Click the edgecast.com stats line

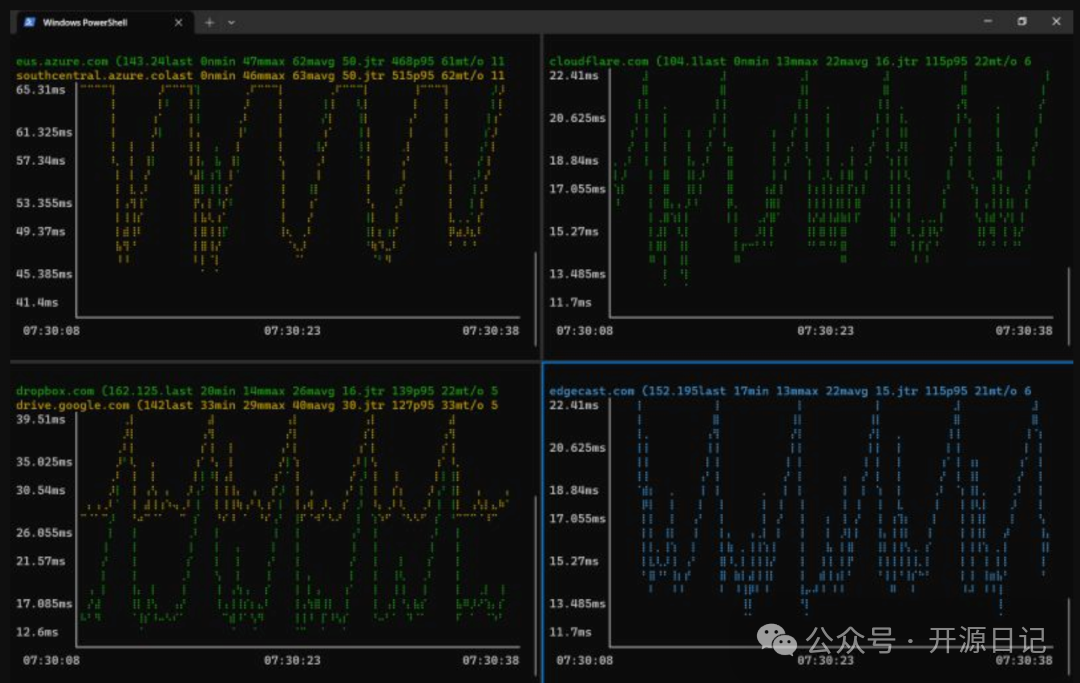click(x=790, y=390)
